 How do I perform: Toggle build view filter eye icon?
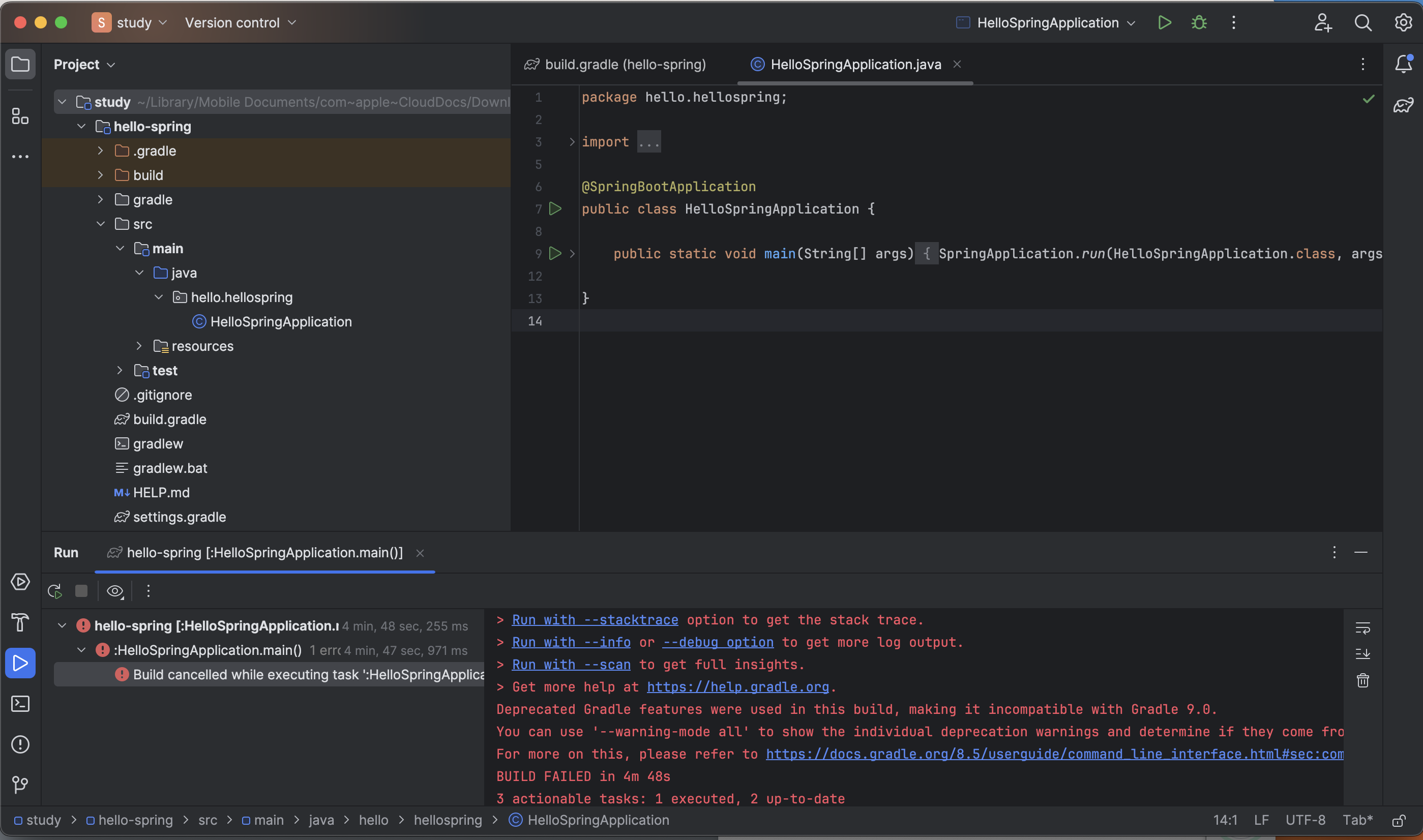pos(115,591)
